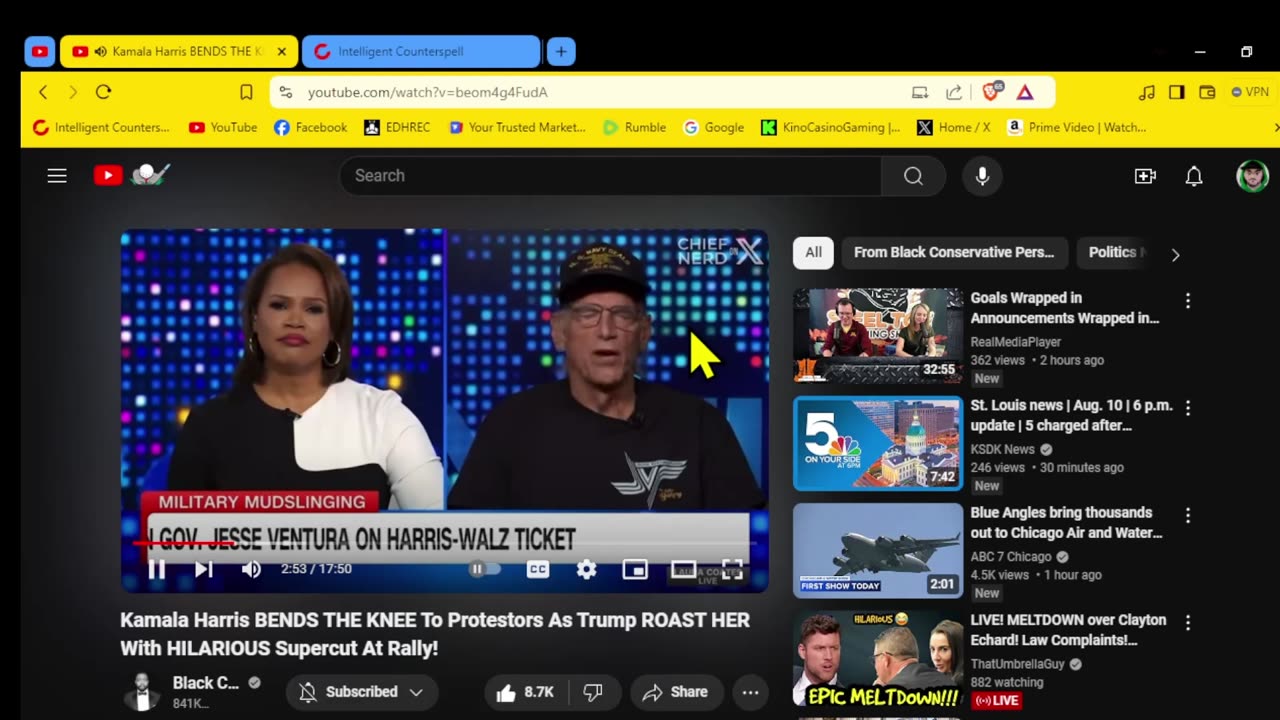Image resolution: width=1280 pixels, height=720 pixels.
Task: Toggle the VPN button
Action: pos(1250,92)
